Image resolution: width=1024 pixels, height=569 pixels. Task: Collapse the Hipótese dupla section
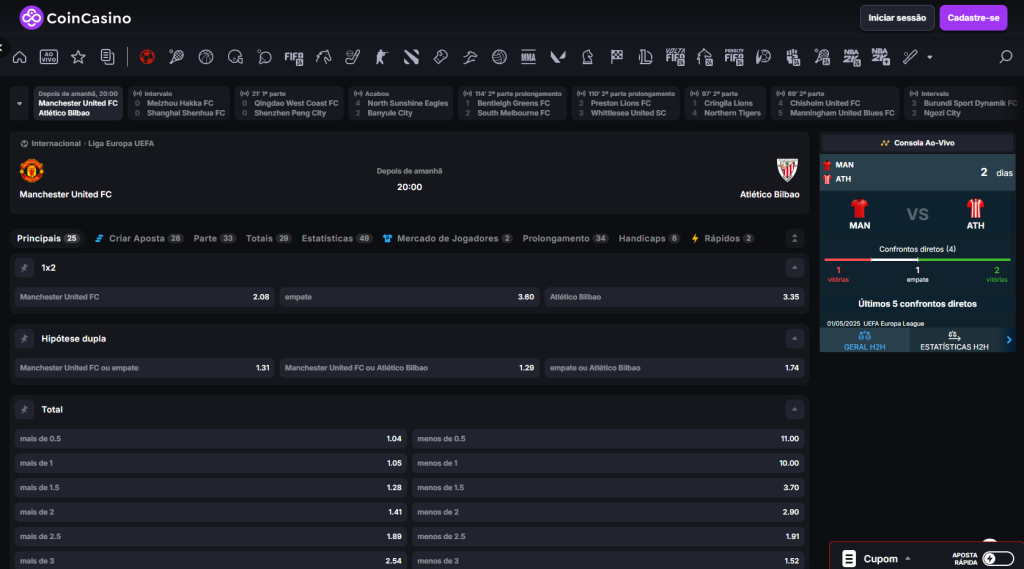click(794, 338)
